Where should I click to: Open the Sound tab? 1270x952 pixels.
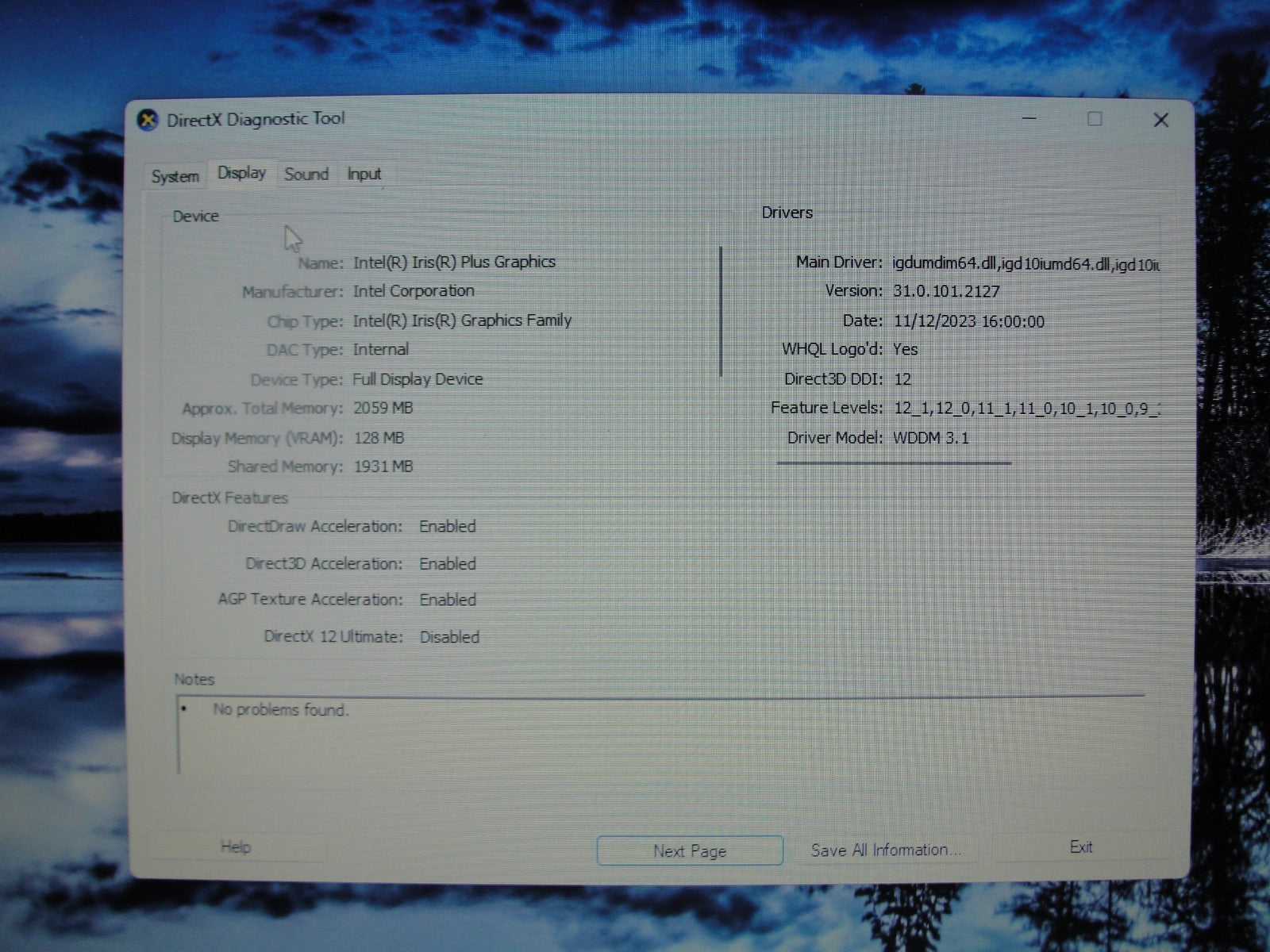306,174
